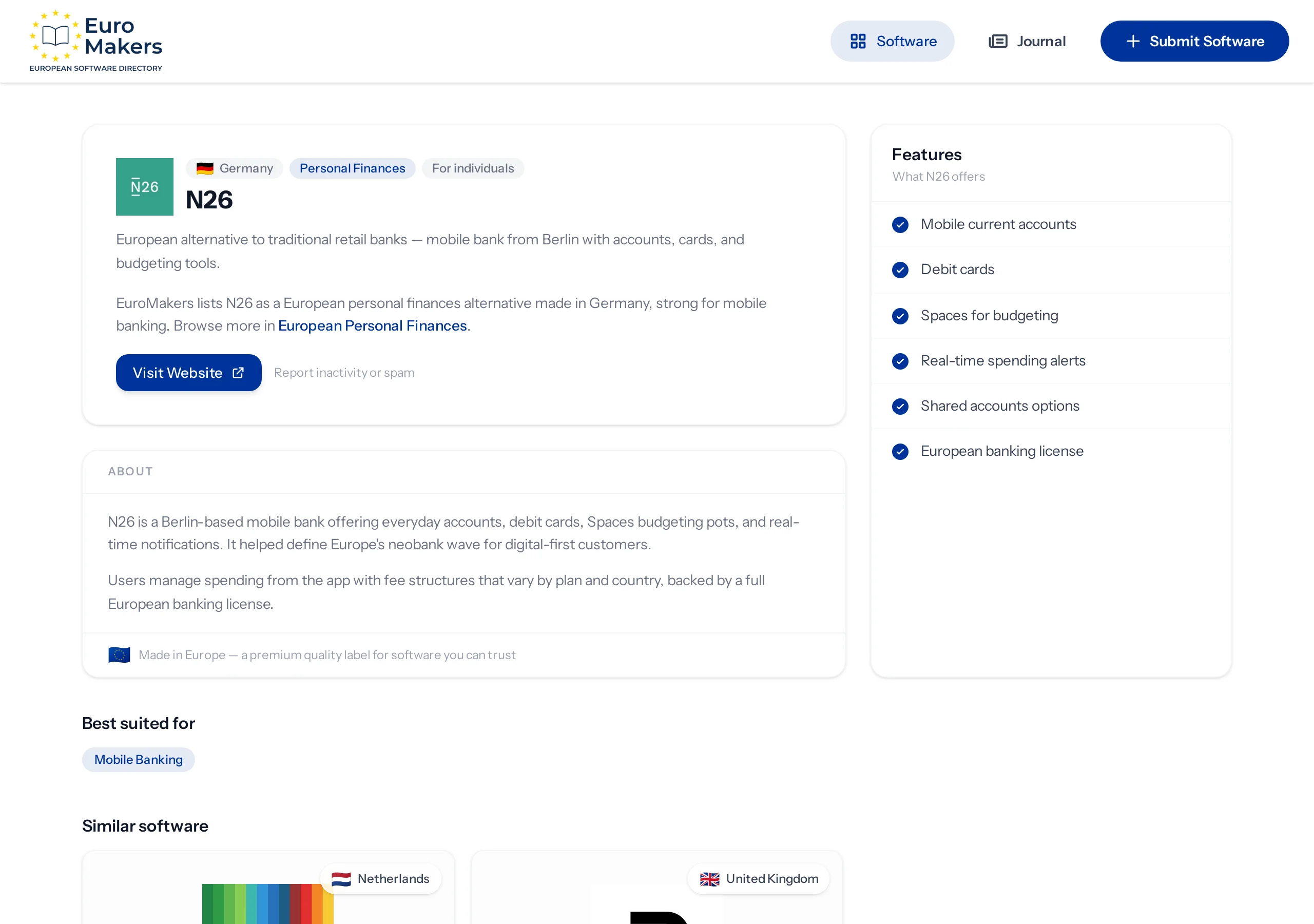Viewport: 1314px width, 924px height.
Task: Click the plus icon in Submit Software
Action: tap(1133, 41)
